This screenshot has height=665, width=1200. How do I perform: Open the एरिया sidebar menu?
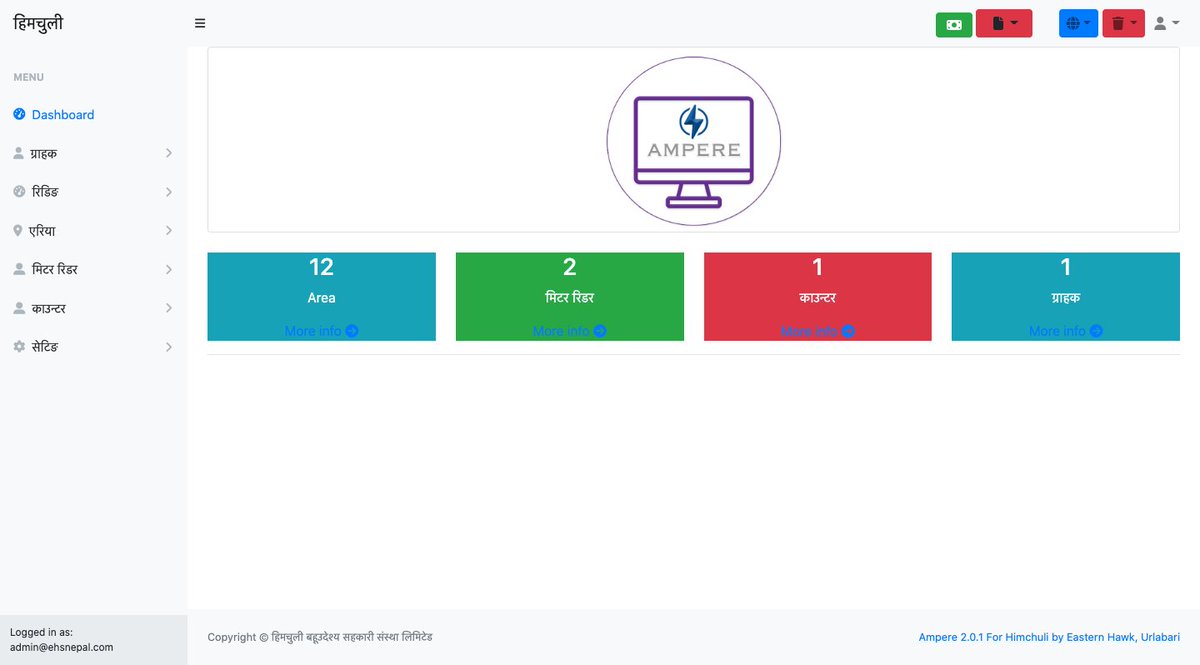tap(93, 231)
